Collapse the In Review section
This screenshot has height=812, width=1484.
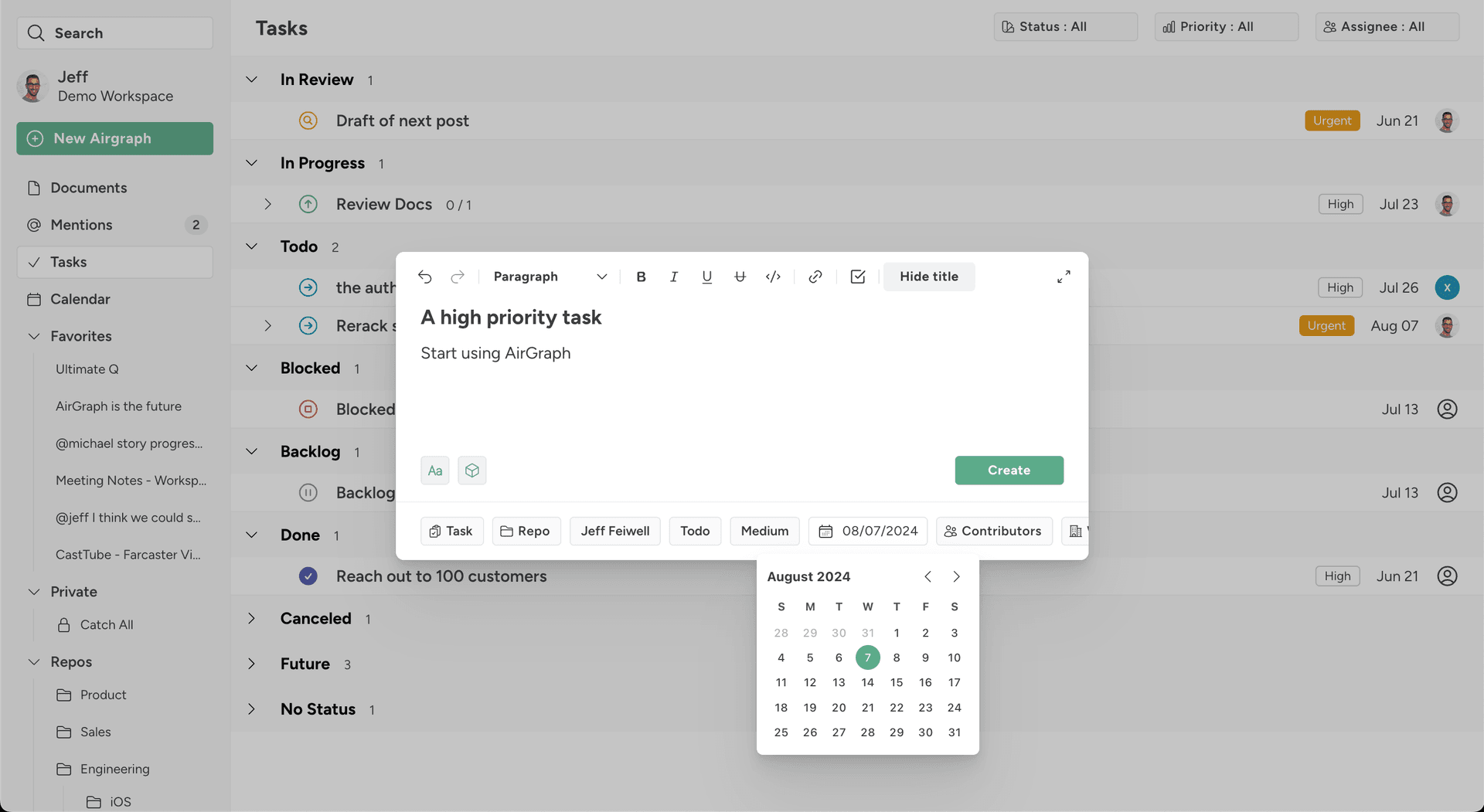(x=250, y=79)
